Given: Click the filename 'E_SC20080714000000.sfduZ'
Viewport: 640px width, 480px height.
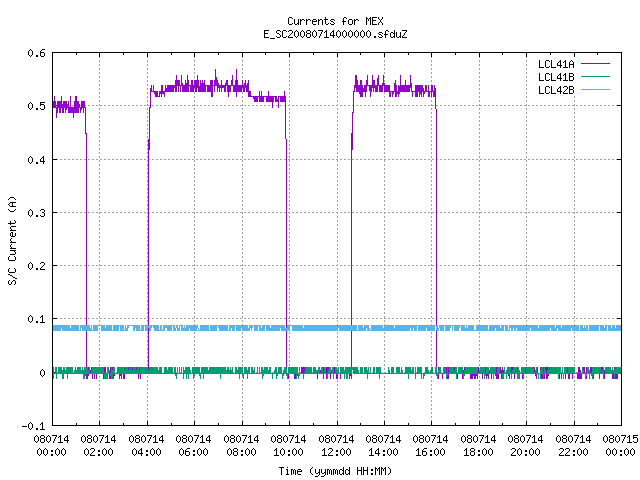Looking at the screenshot, I should point(335,34).
